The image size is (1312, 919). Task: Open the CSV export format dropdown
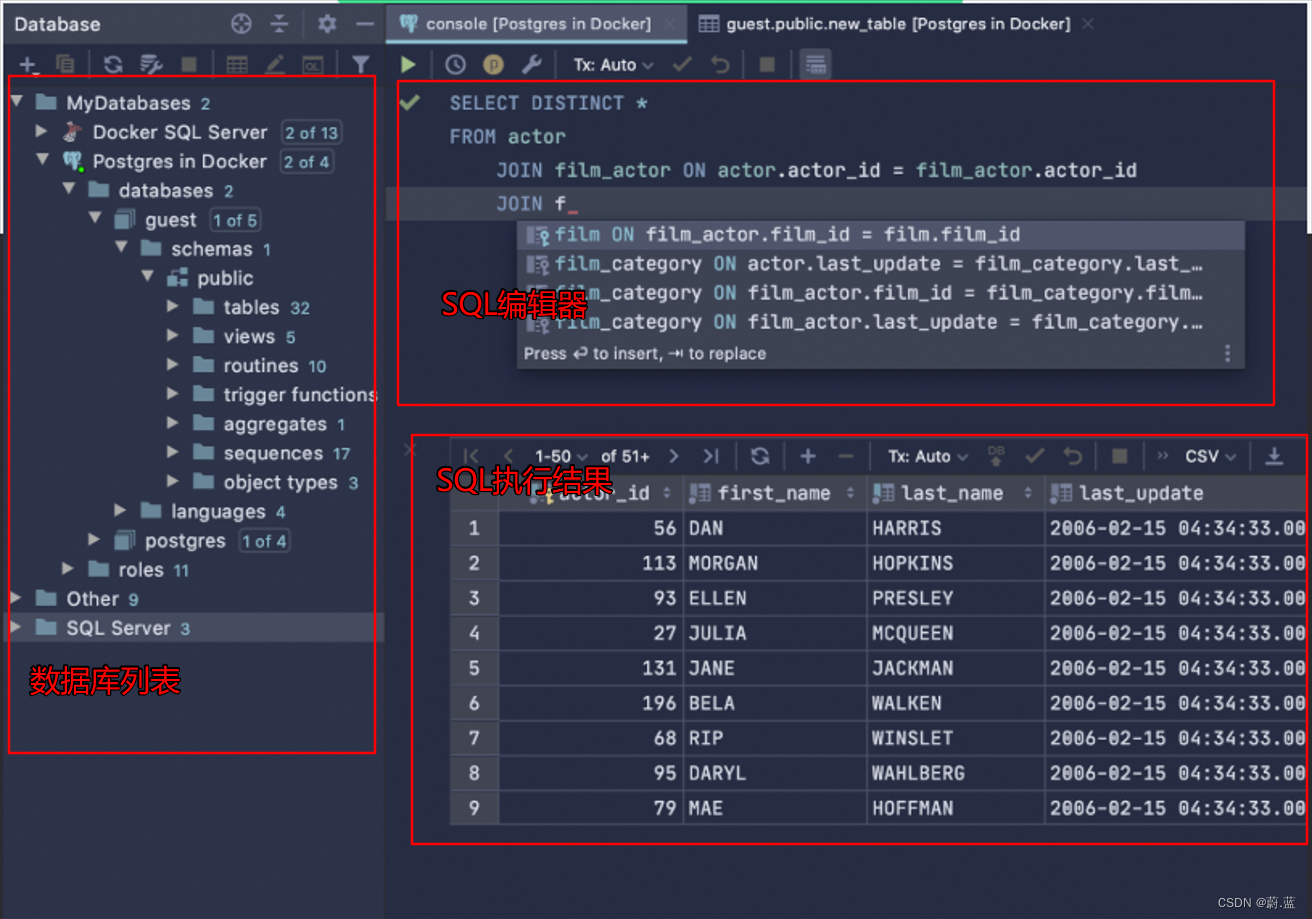pyautogui.click(x=1210, y=456)
